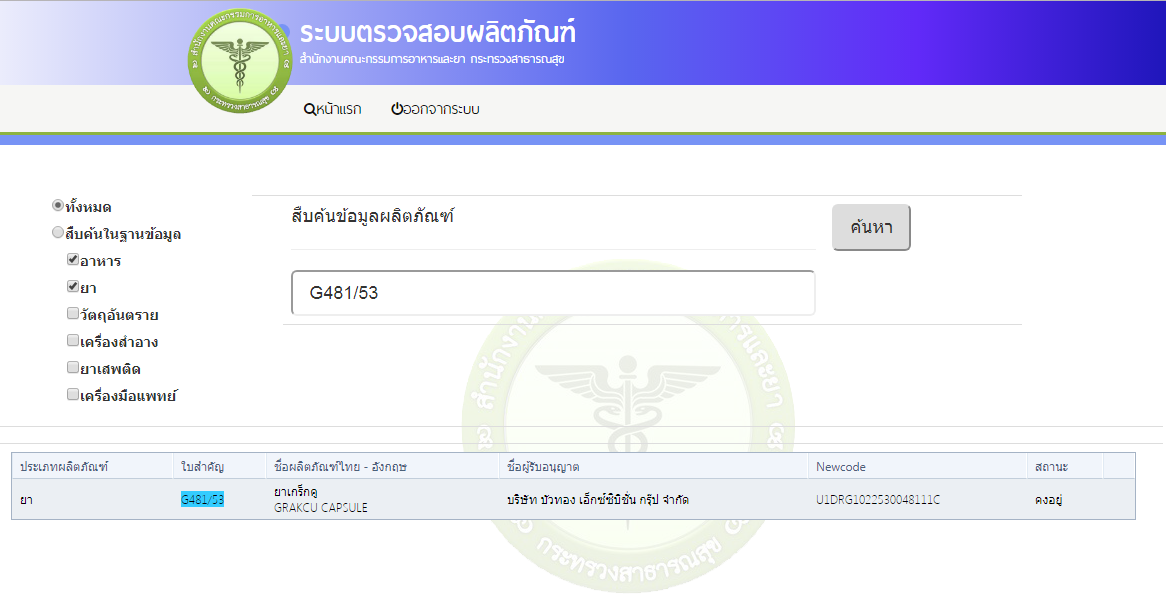The width and height of the screenshot is (1166, 605).
Task: Check the ยาเสพติด checkbox
Action: [x=73, y=368]
